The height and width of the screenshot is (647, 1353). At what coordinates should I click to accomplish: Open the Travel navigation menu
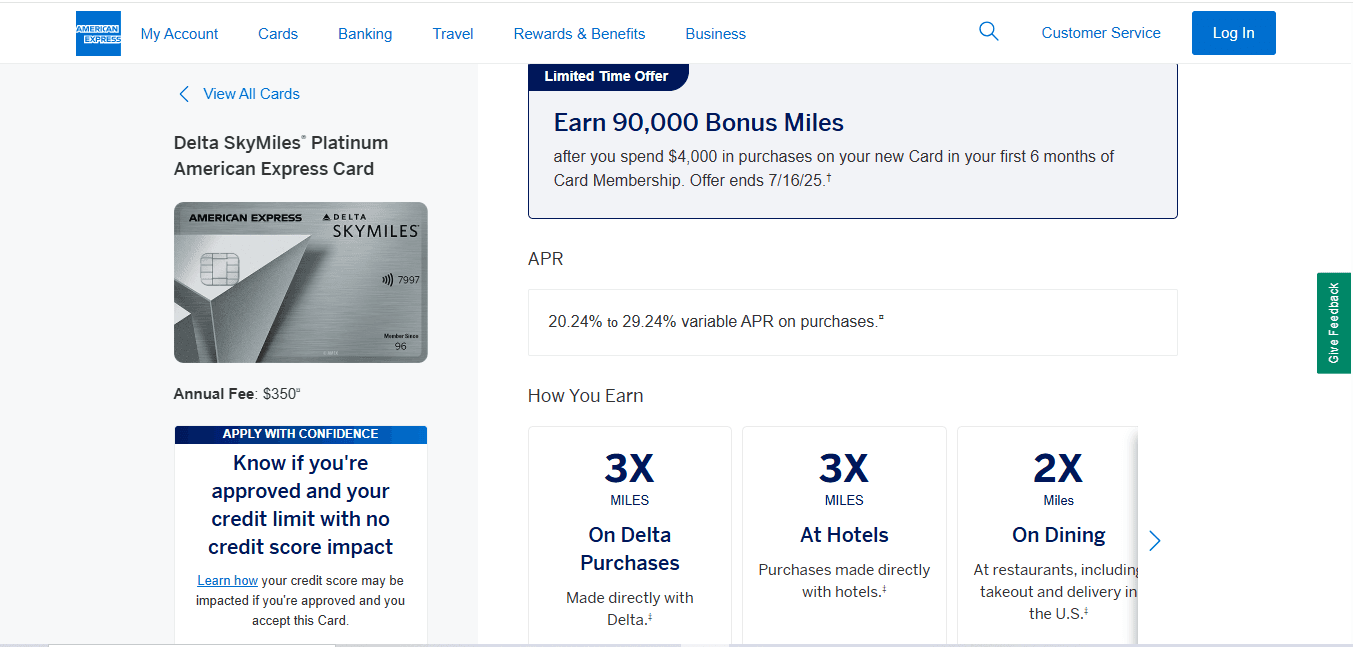452,33
